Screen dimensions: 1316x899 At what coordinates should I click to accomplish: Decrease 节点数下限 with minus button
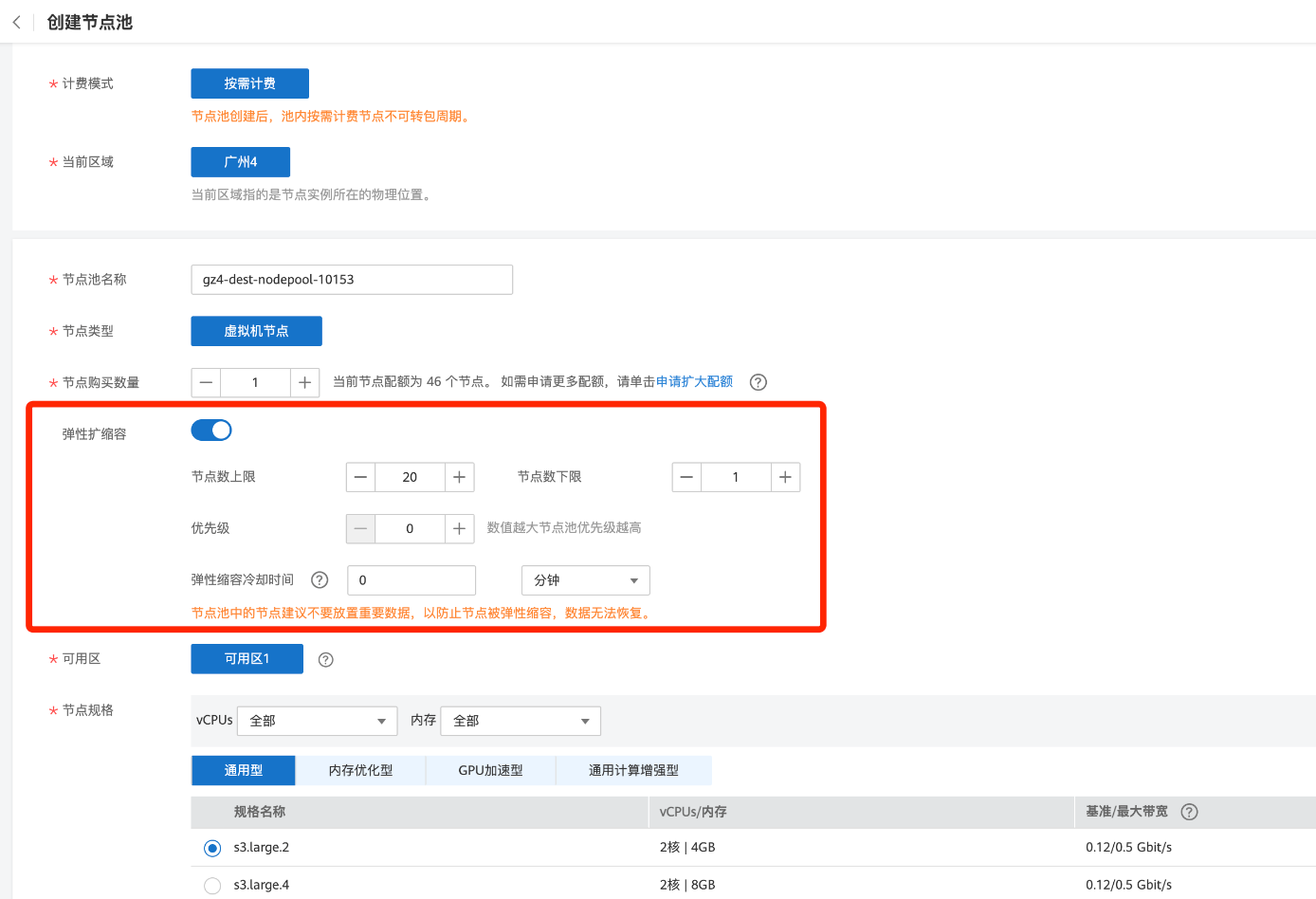(686, 477)
